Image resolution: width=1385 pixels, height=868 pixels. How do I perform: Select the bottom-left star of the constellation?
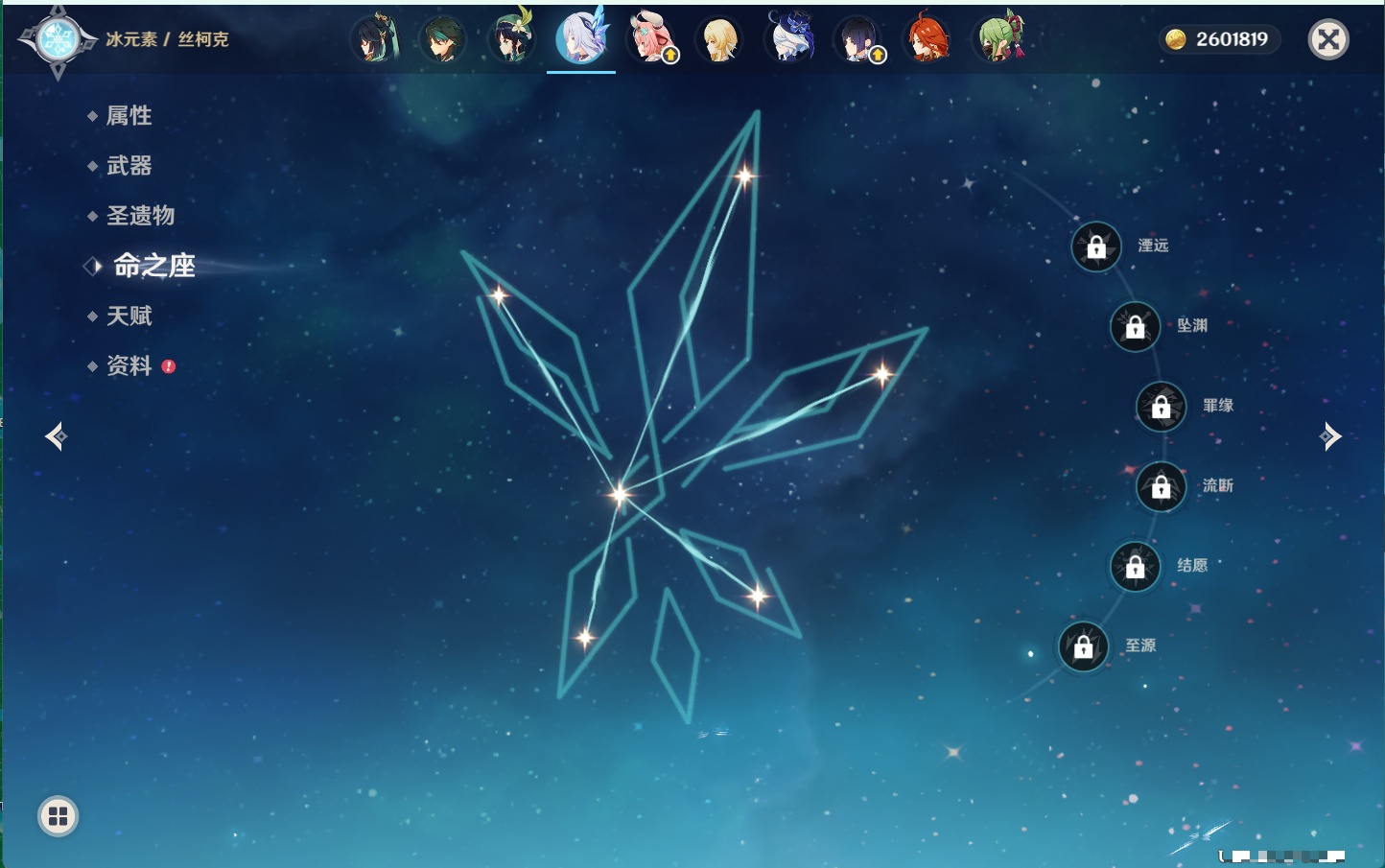pyautogui.click(x=585, y=637)
